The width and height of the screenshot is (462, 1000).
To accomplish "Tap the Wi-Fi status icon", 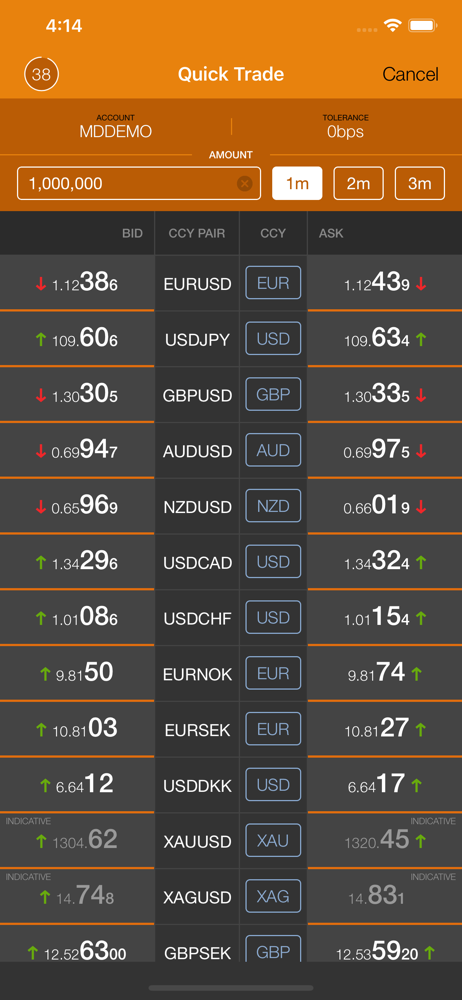I will coord(392,26).
